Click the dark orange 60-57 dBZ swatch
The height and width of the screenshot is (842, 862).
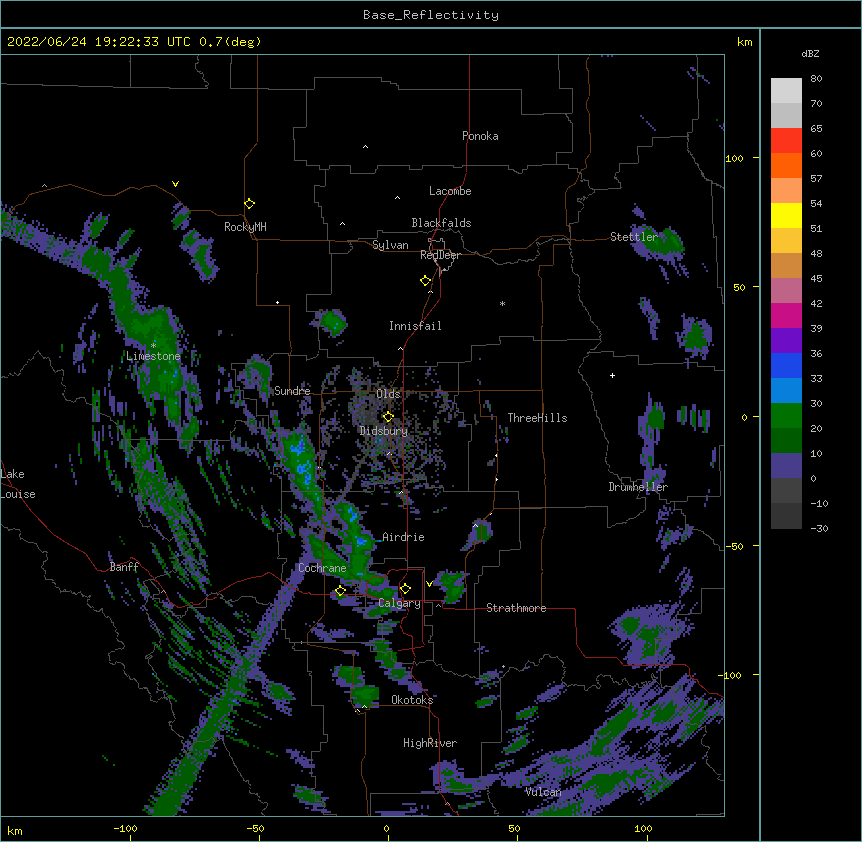[786, 165]
